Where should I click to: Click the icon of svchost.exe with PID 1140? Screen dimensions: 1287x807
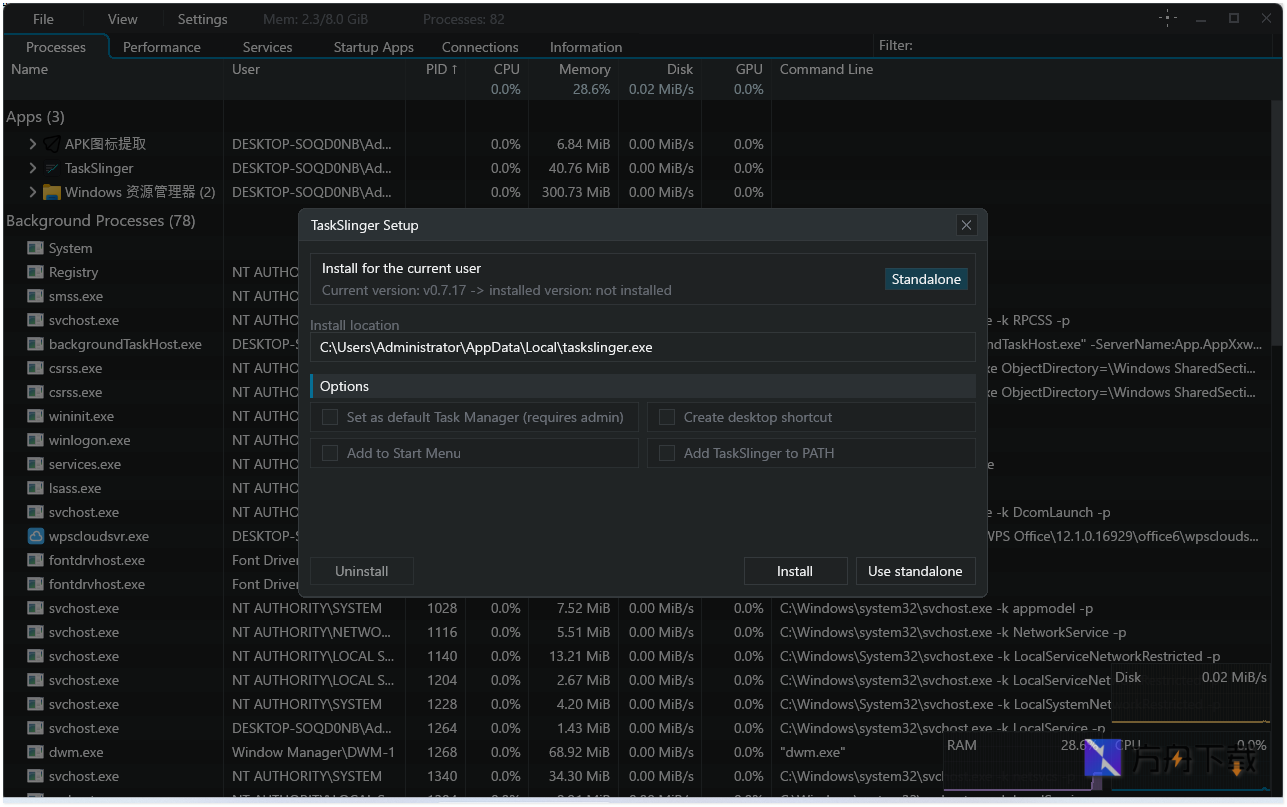click(35, 656)
